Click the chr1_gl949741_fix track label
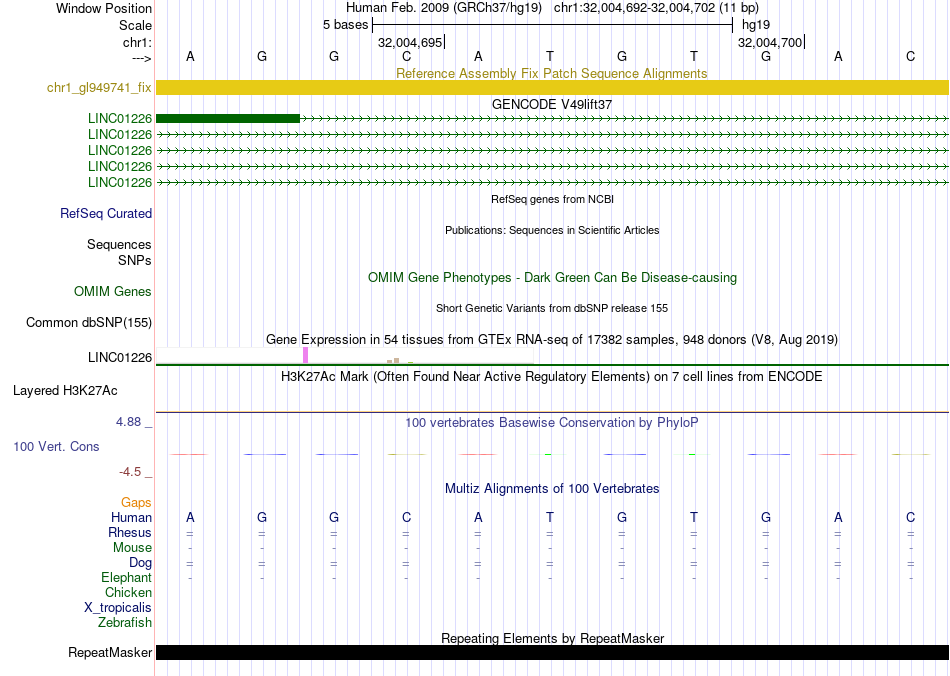The width and height of the screenshot is (950, 676). (x=99, y=87)
